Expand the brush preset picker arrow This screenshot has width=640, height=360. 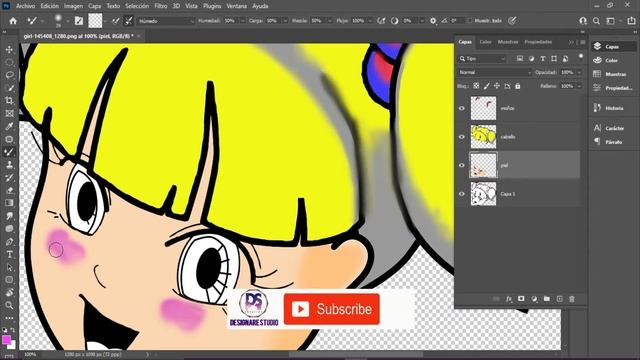[x=67, y=21]
